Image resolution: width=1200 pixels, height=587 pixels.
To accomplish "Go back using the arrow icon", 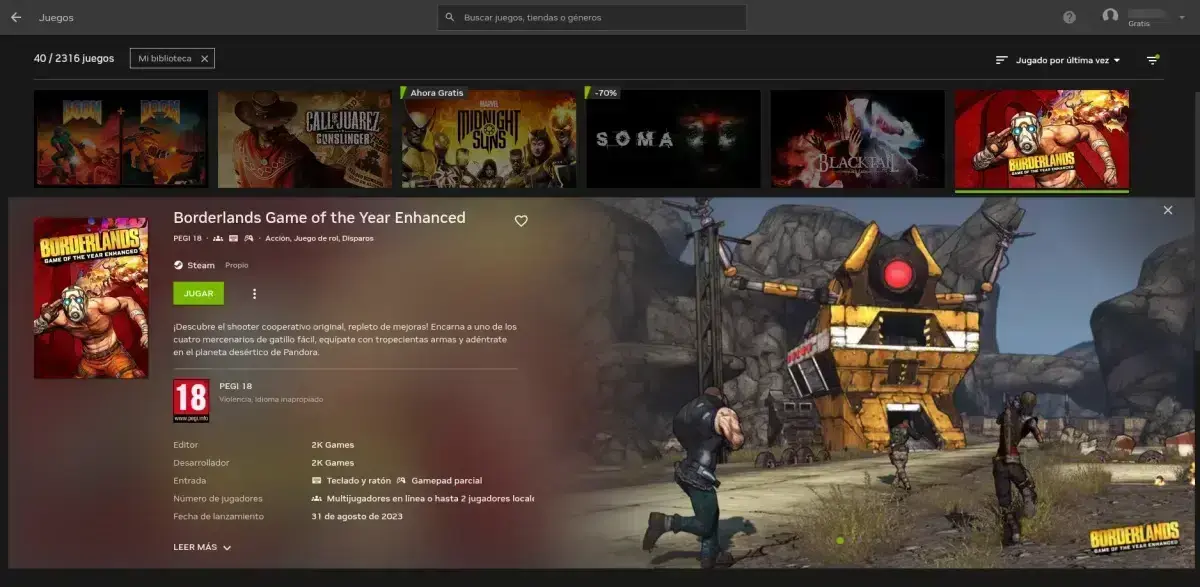I will pyautogui.click(x=16, y=17).
